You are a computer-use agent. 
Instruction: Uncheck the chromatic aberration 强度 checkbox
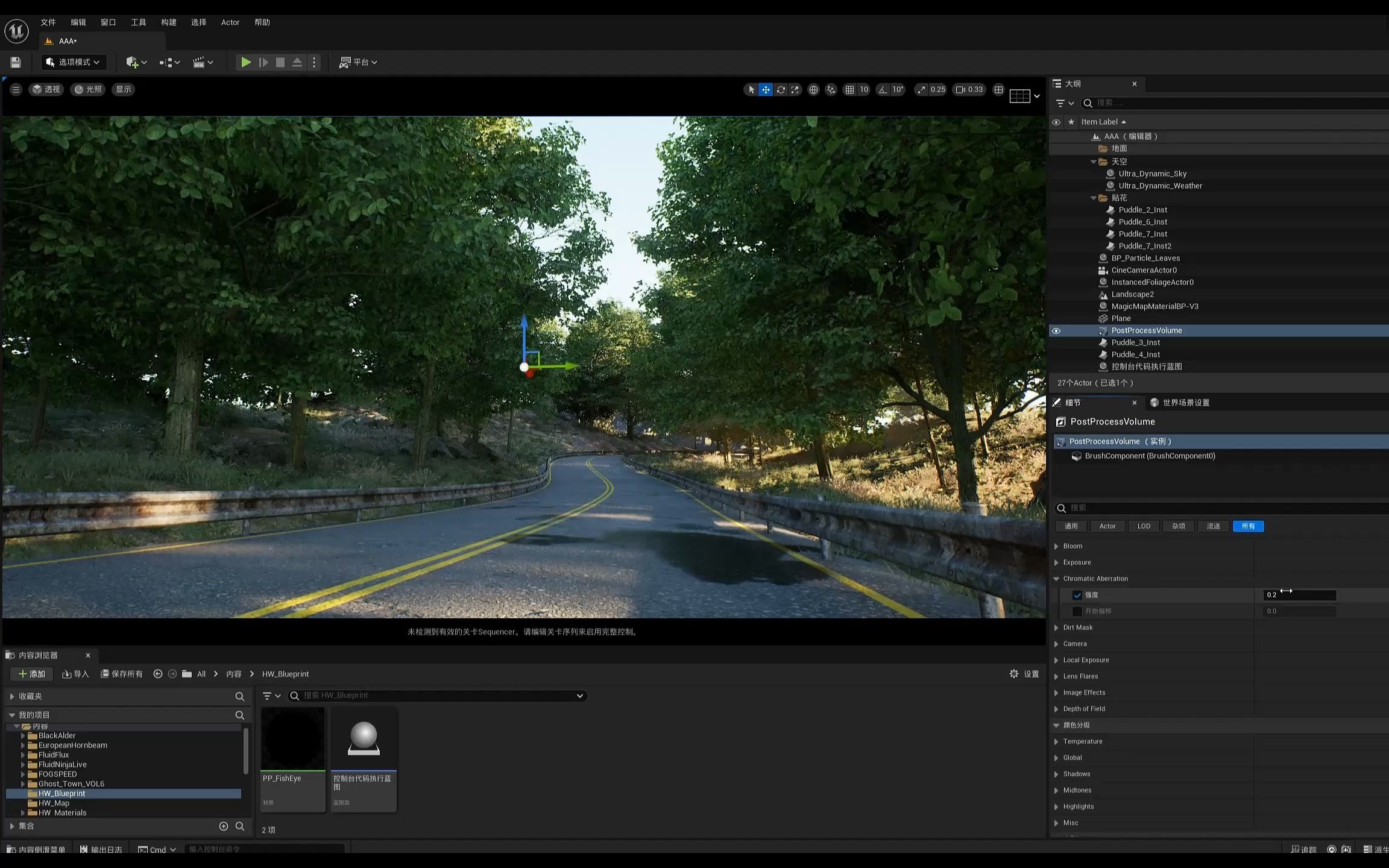coord(1077,595)
